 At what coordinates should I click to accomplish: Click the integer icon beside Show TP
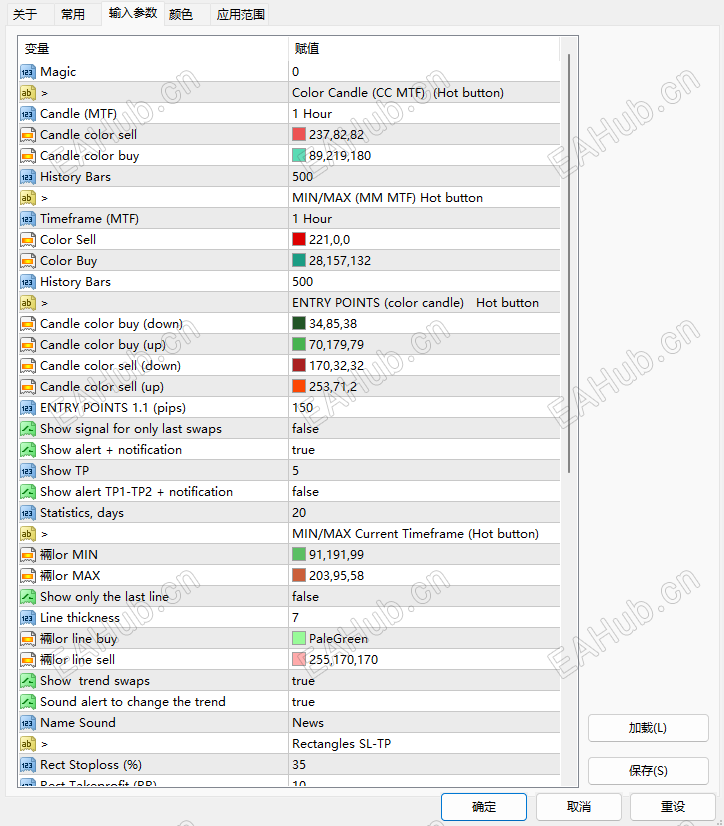[x=28, y=471]
